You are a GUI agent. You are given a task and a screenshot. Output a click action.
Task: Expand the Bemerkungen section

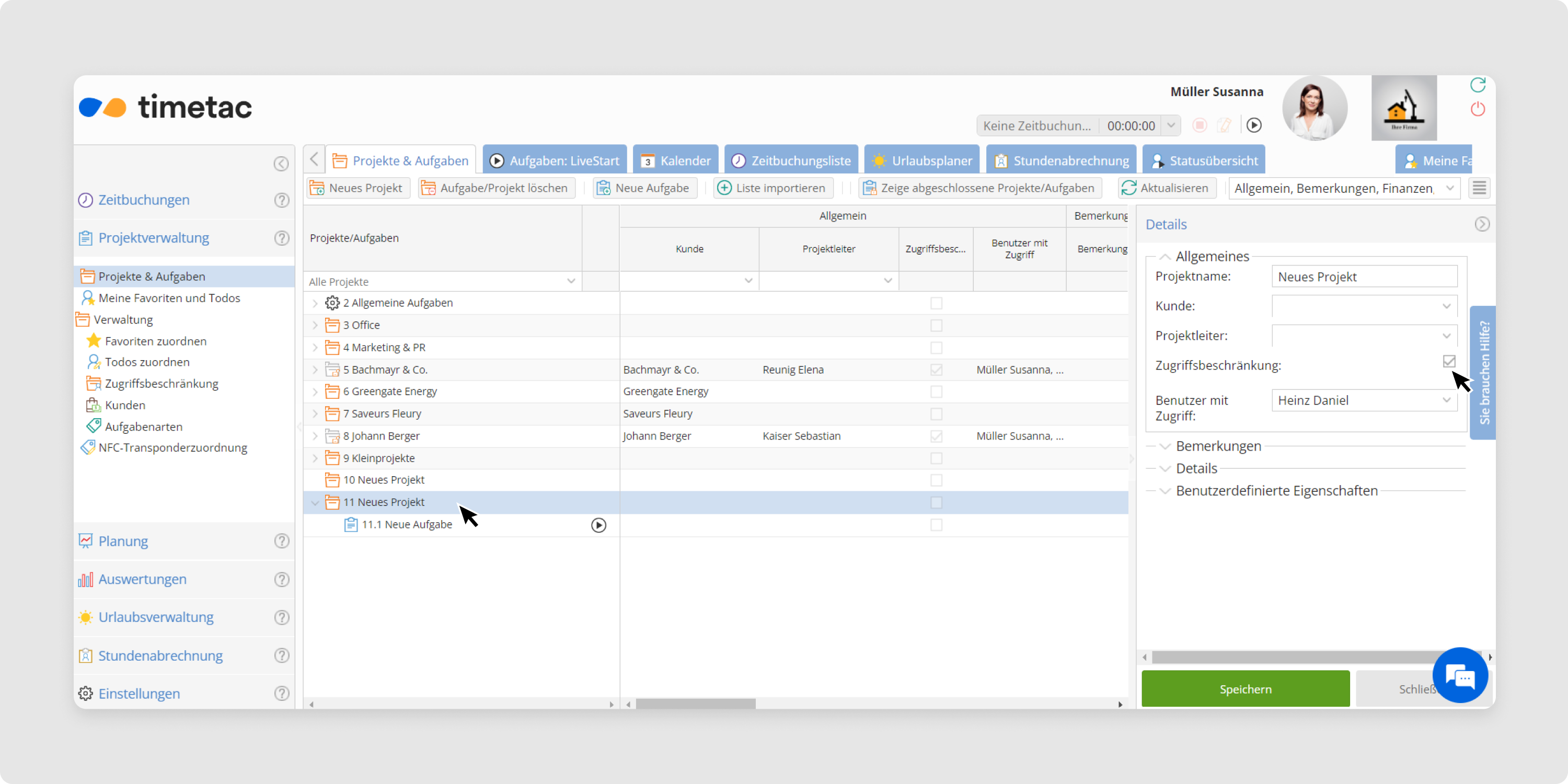tap(1165, 446)
